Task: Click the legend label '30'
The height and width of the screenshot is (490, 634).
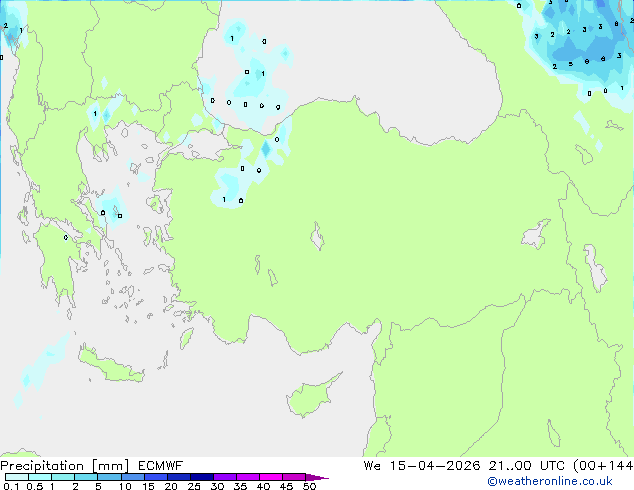Action: pos(217,486)
